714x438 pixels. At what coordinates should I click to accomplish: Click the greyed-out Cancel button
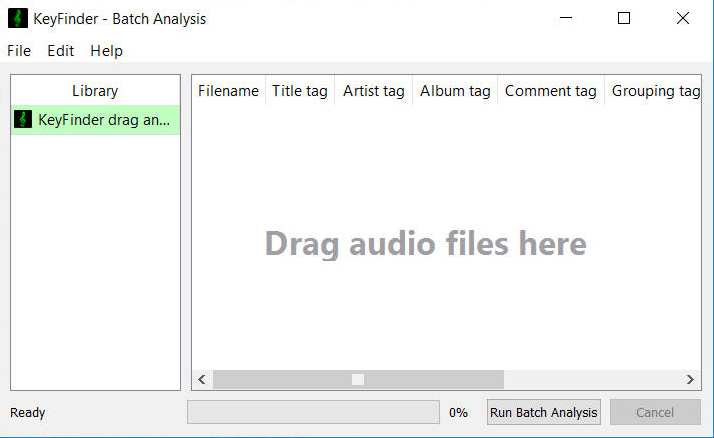(x=655, y=413)
